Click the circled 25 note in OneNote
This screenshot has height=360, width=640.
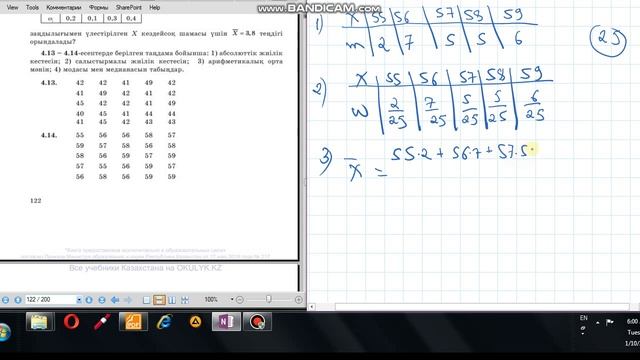point(608,41)
